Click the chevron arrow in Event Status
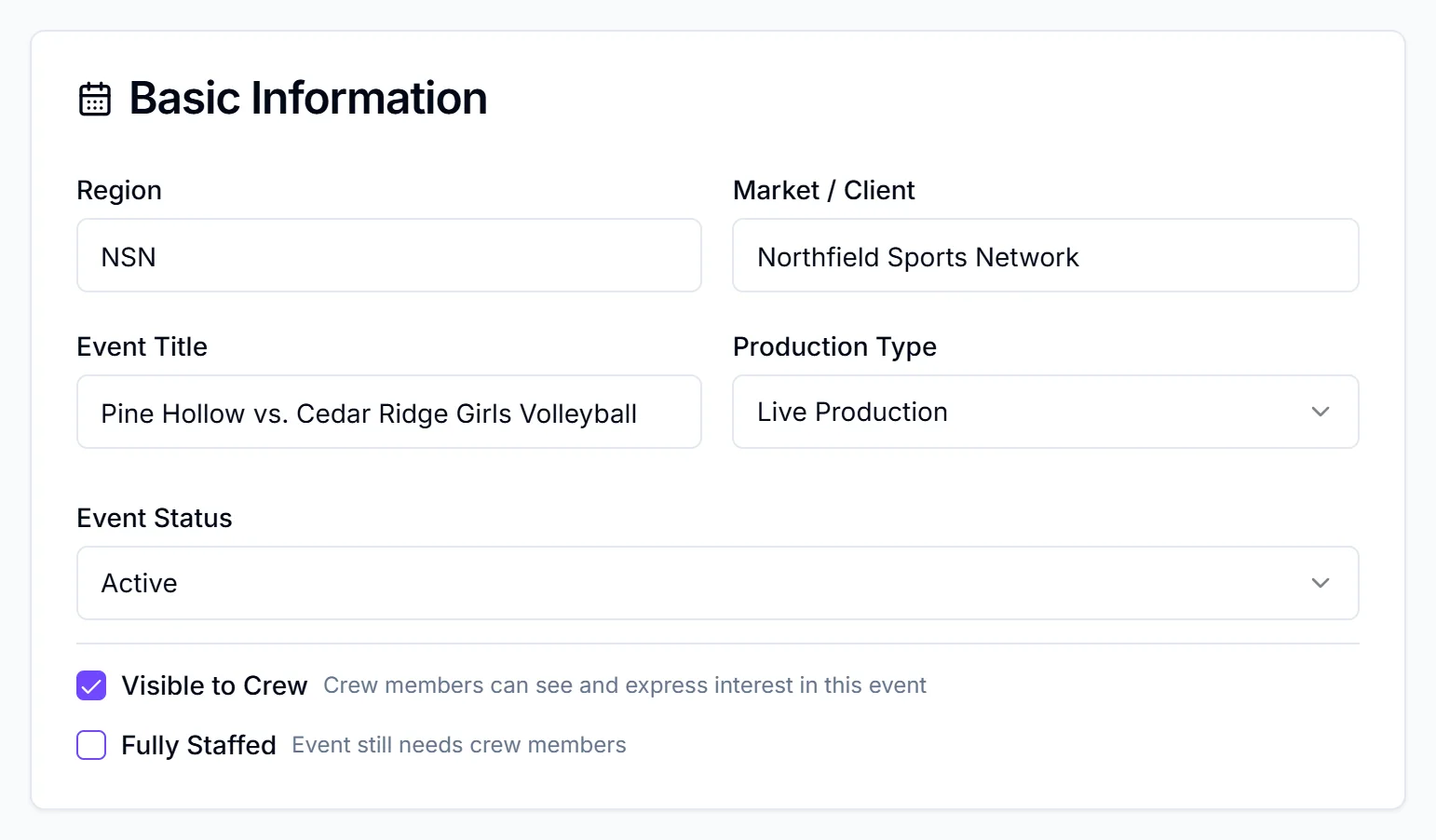This screenshot has width=1436, height=840. pos(1321,583)
